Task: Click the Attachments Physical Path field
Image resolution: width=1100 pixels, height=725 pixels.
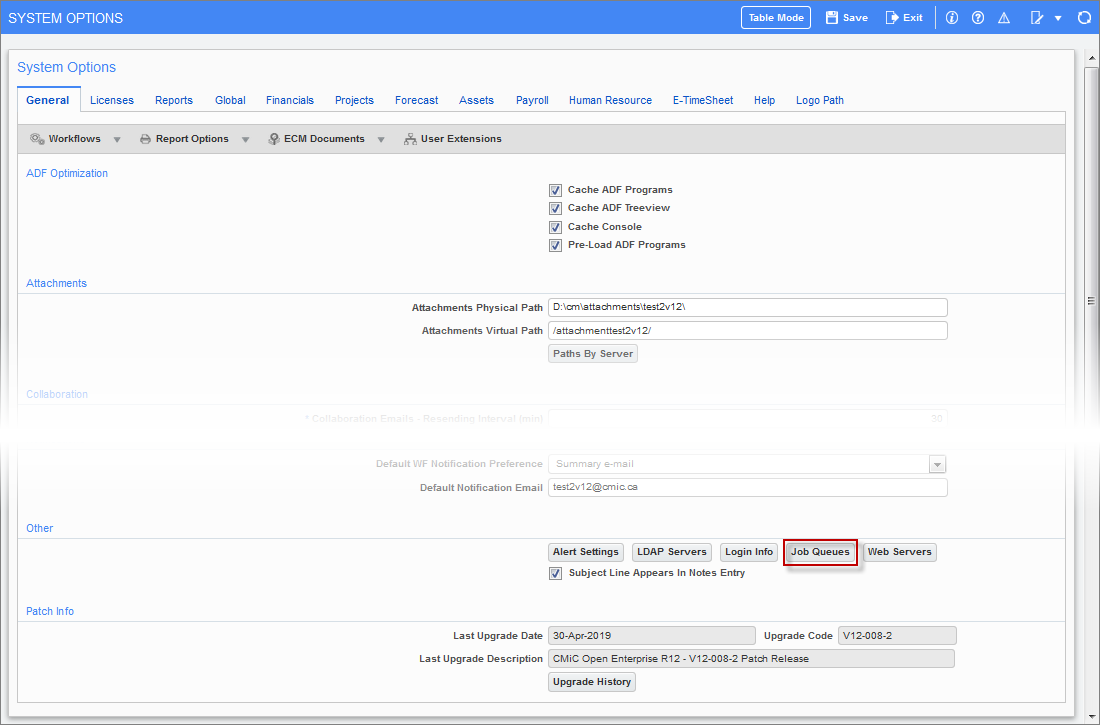Action: (747, 308)
